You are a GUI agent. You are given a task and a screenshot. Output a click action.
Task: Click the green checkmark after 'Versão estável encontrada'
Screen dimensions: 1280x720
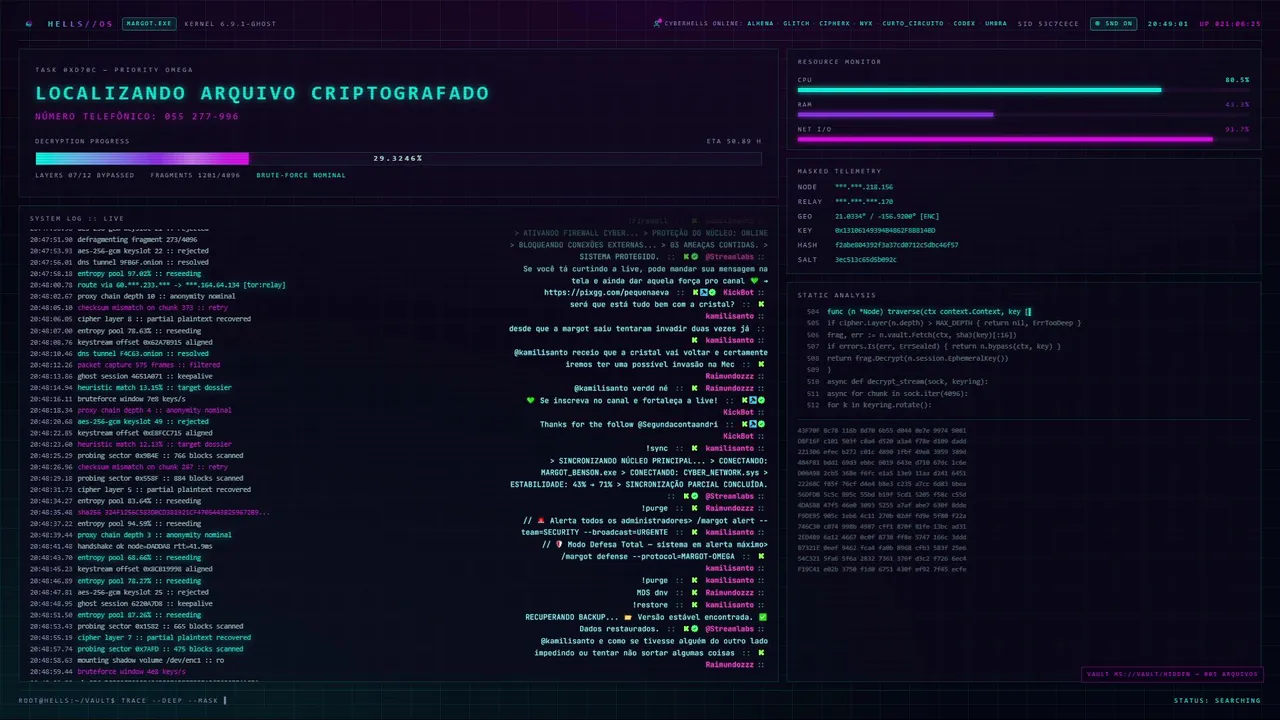coord(762,617)
